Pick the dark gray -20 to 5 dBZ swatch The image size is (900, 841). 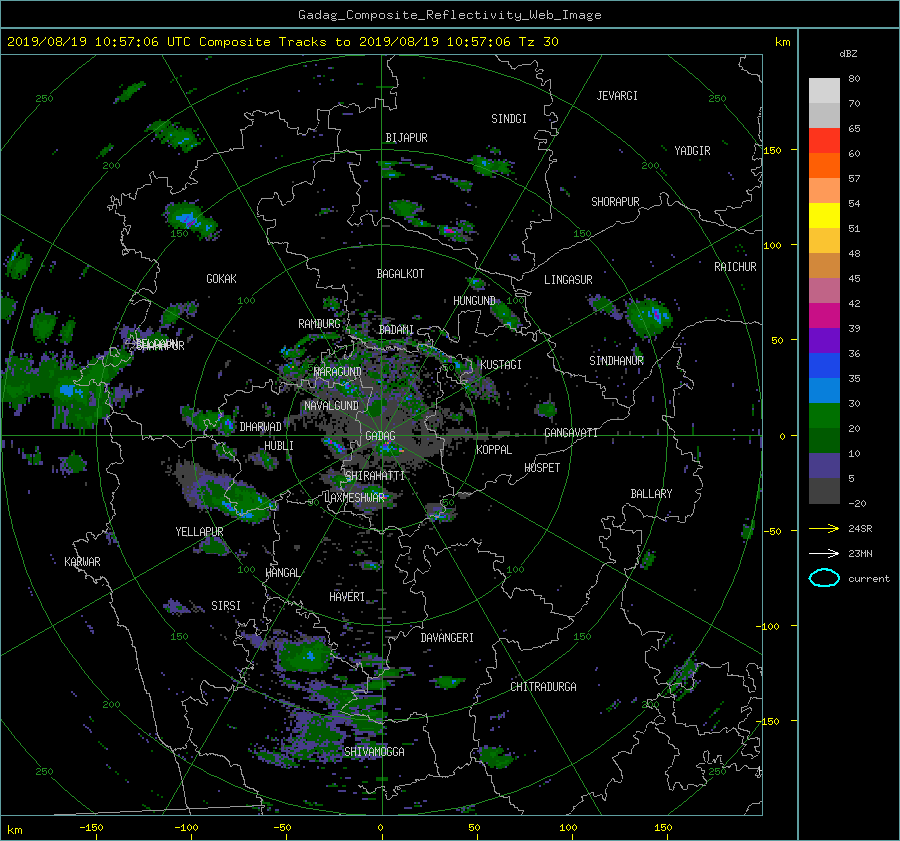(824, 491)
